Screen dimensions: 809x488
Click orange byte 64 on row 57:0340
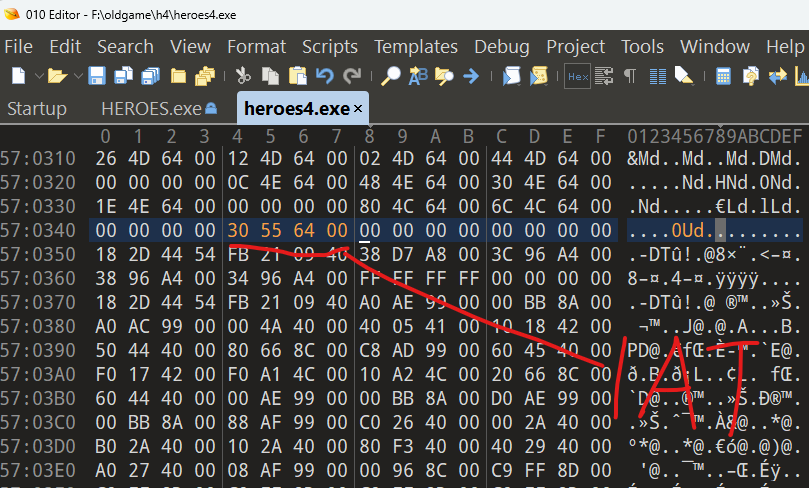point(304,231)
